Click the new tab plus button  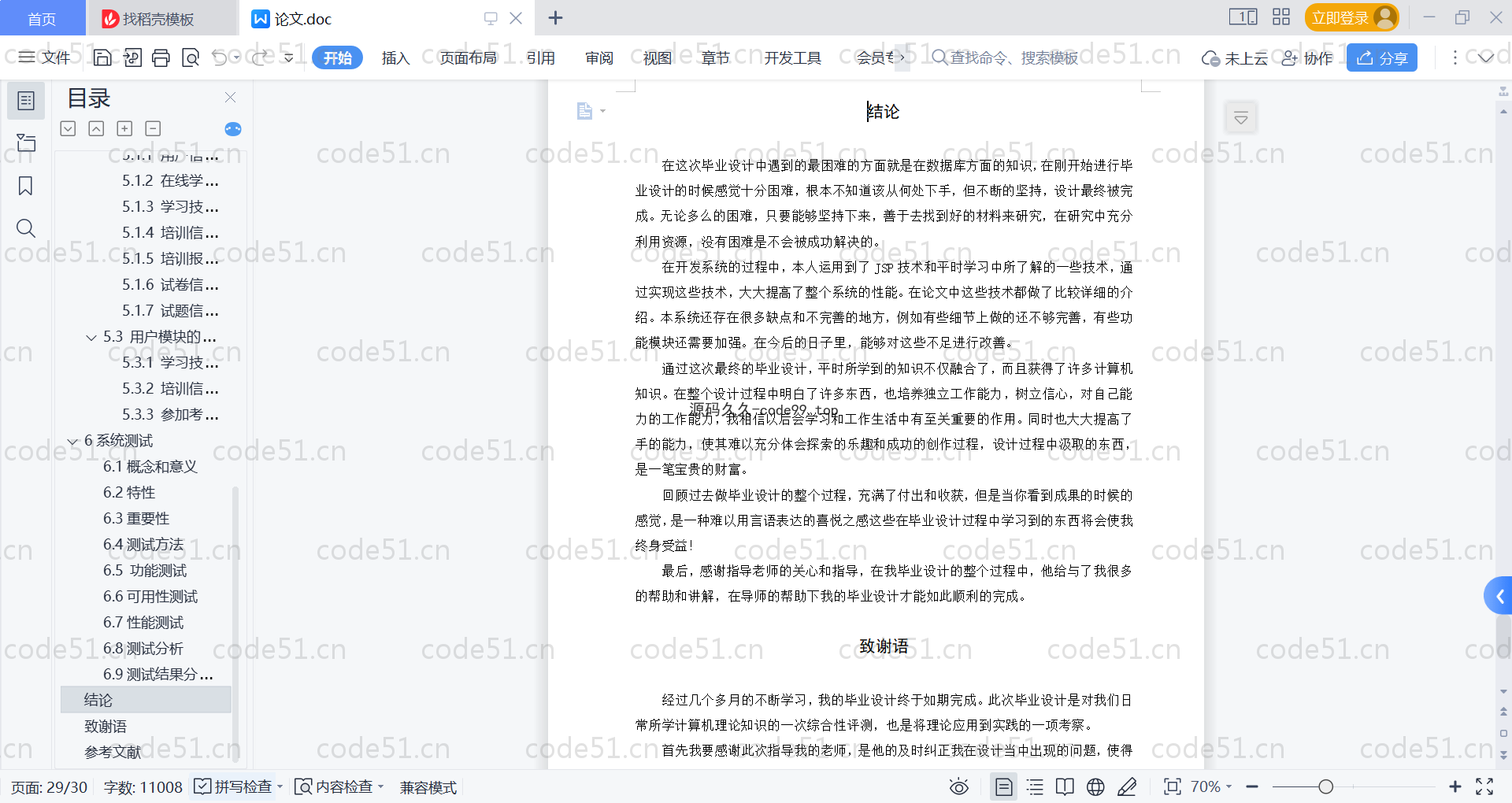(x=555, y=17)
